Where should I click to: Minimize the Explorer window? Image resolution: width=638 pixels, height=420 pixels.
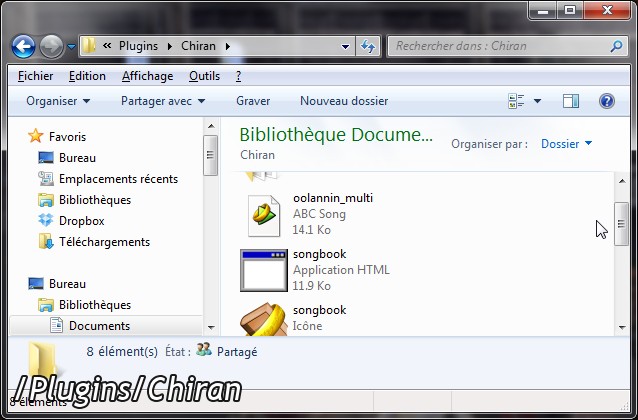542,11
